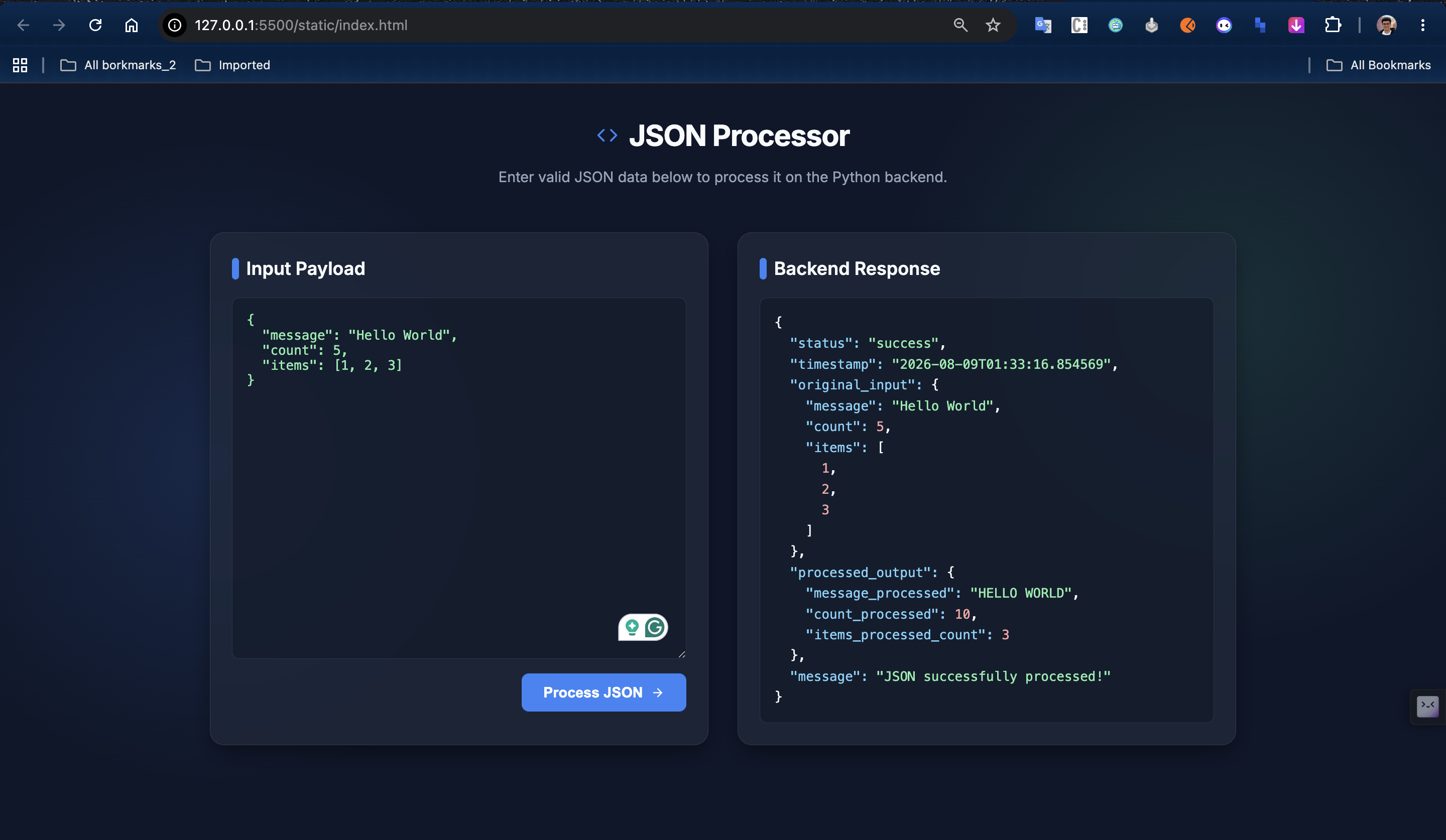The image size is (1446, 840).
Task: Open the Chrome profile avatar
Action: tap(1386, 25)
